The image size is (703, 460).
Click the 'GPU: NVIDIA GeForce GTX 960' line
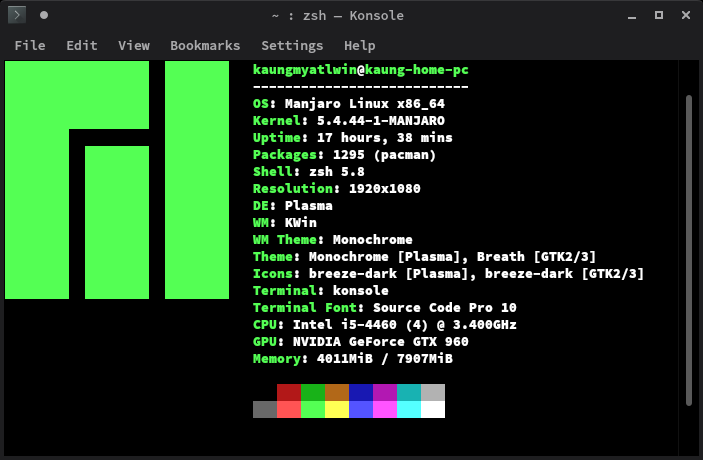361,342
